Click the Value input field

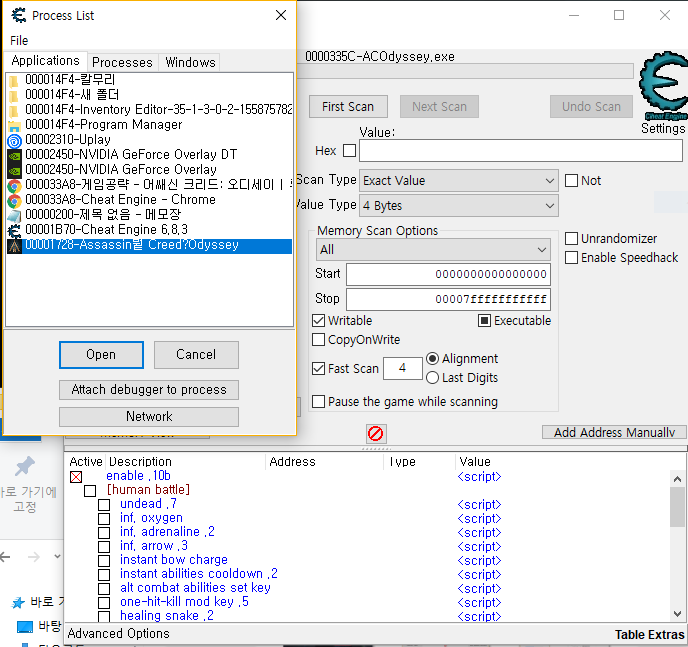click(521, 151)
